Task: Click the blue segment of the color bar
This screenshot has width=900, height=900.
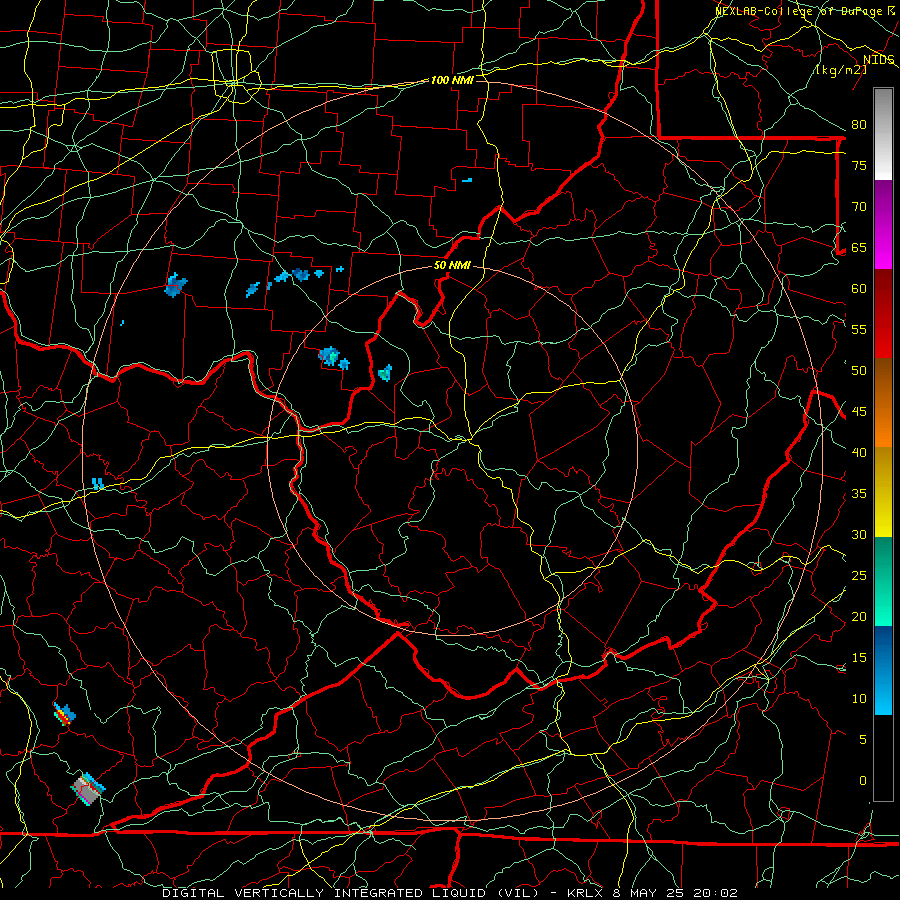Action: [x=883, y=670]
